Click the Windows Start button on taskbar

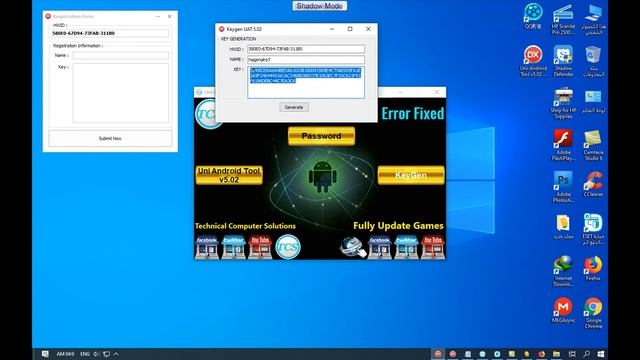[x=600, y=354]
